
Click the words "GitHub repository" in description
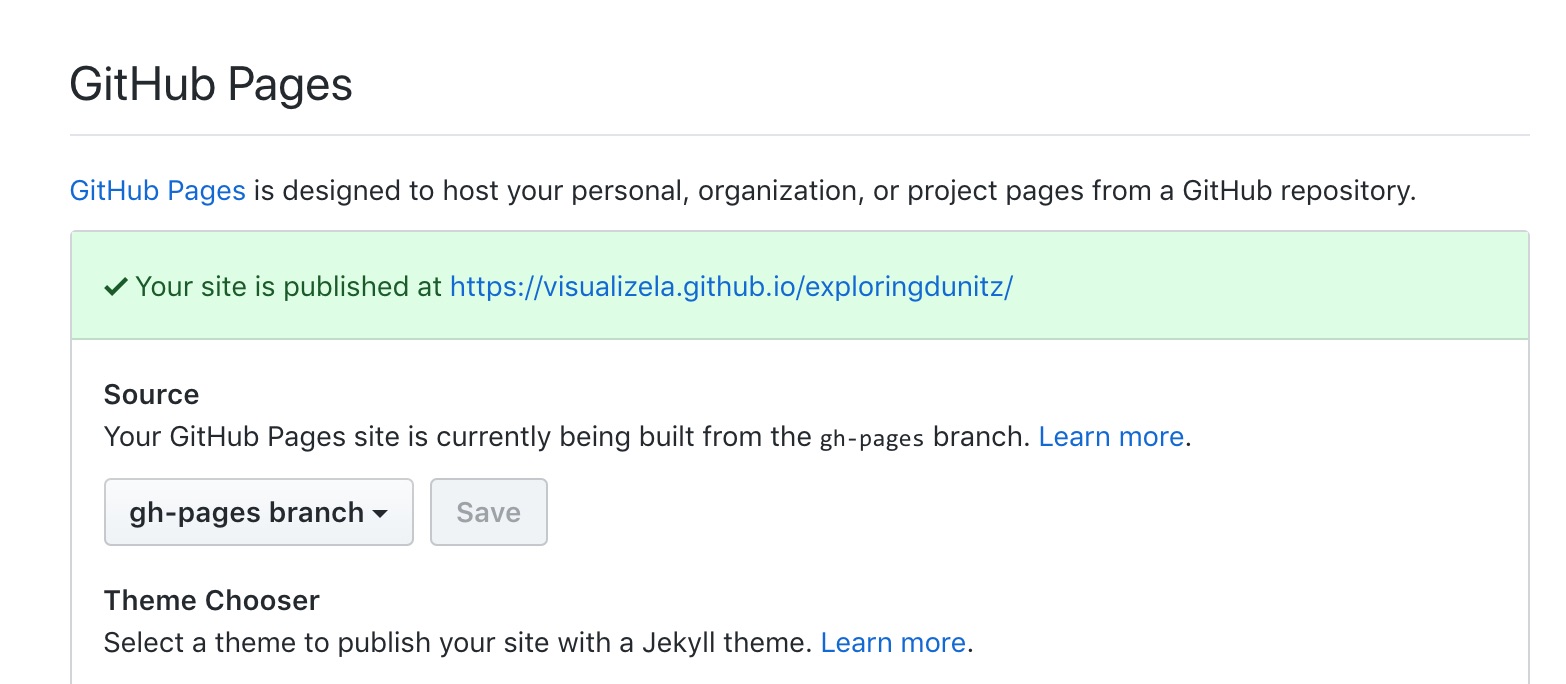pos(1298,190)
